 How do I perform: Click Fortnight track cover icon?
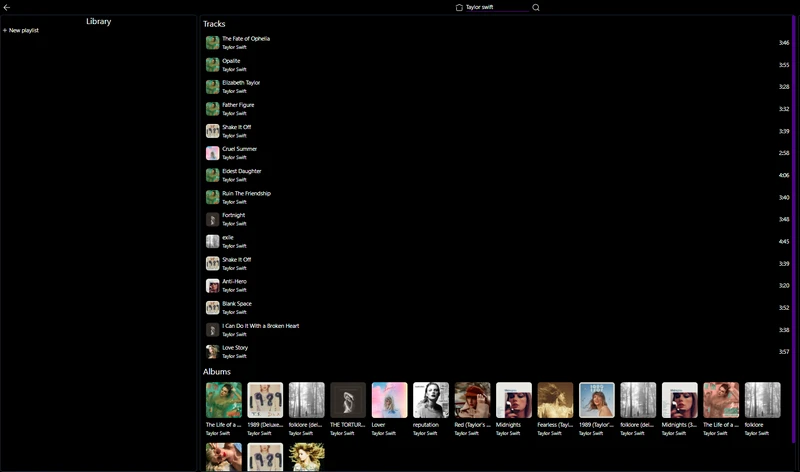212,219
